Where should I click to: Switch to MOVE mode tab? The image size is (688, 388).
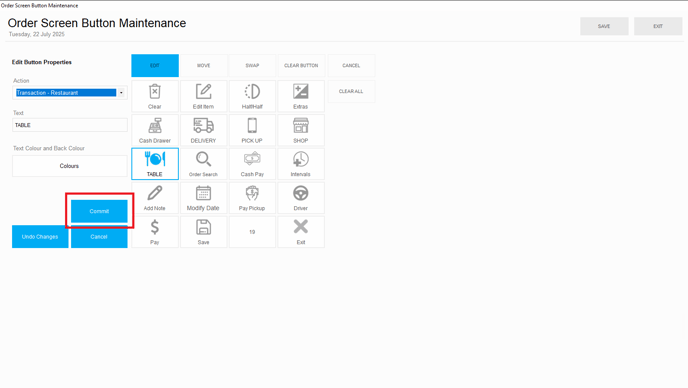[x=203, y=65]
